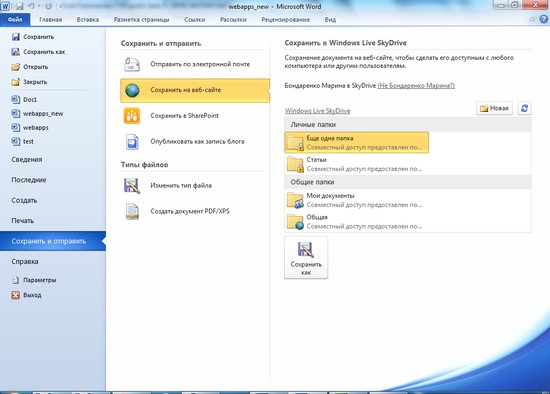Click the Open folder icon in sidebar
The height and width of the screenshot is (394, 550).
(16, 67)
